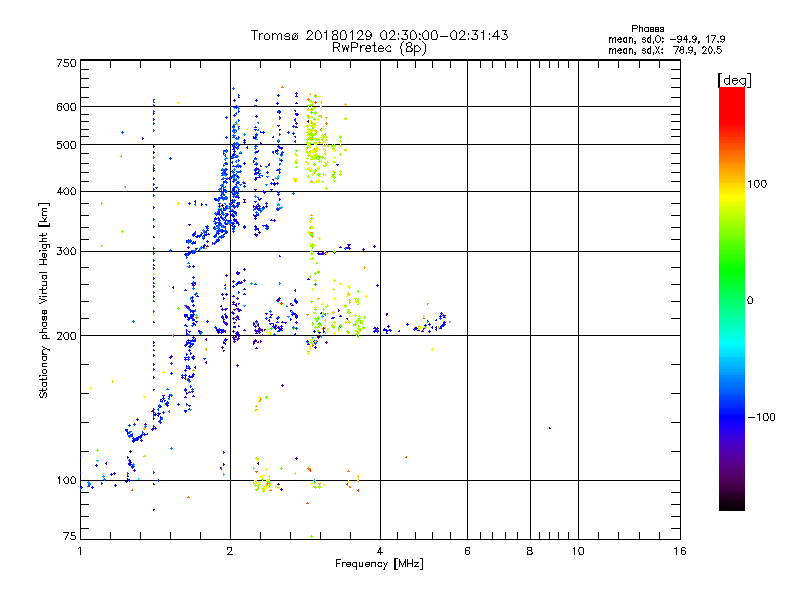This screenshot has height=600, width=800.
Task: Click the 'Frequency [MHz]' x-axis label
Action: (379, 564)
